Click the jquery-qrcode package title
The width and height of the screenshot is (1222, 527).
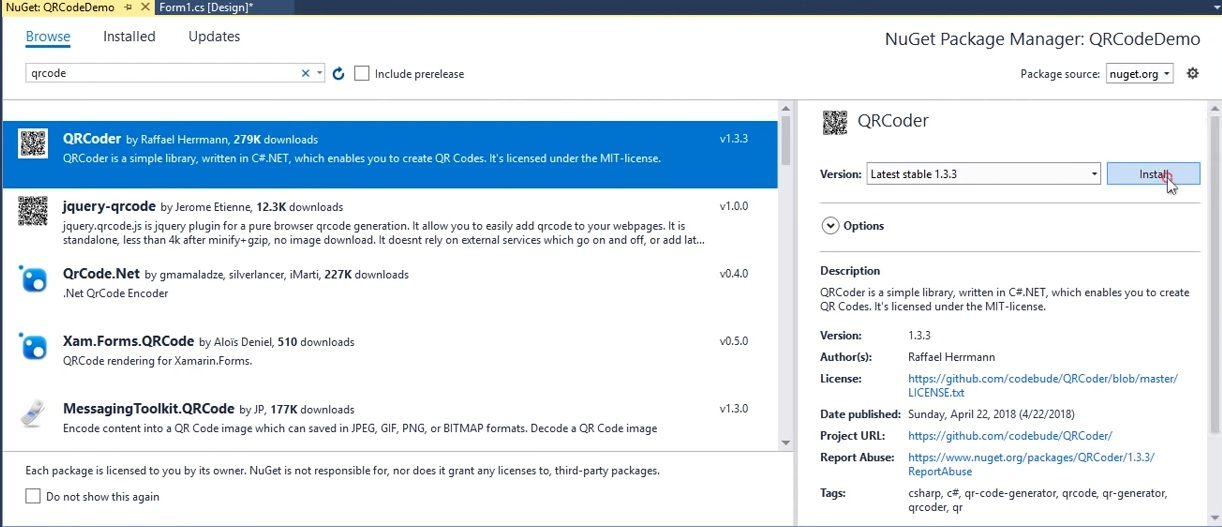[x=110, y=206]
